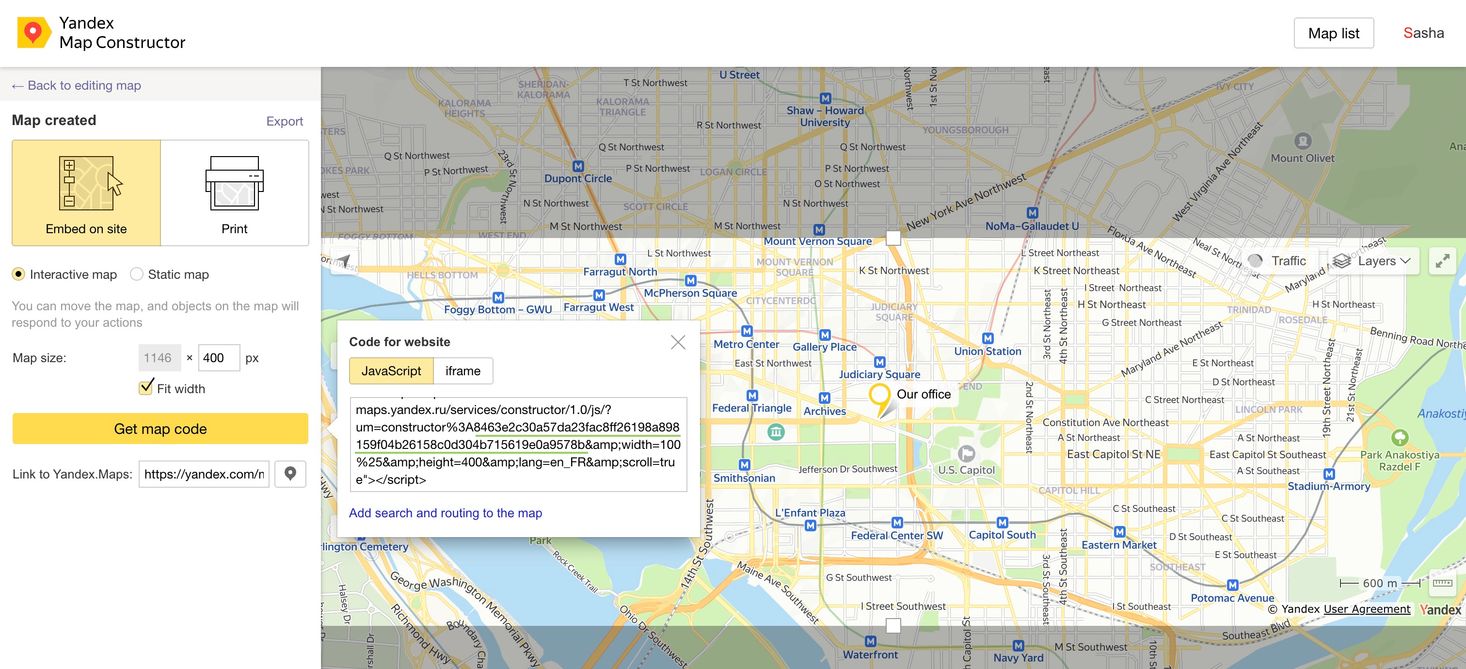This screenshot has height=669, width=1466.
Task: Click the Link to Yandex.Maps URL field
Action: tap(204, 474)
